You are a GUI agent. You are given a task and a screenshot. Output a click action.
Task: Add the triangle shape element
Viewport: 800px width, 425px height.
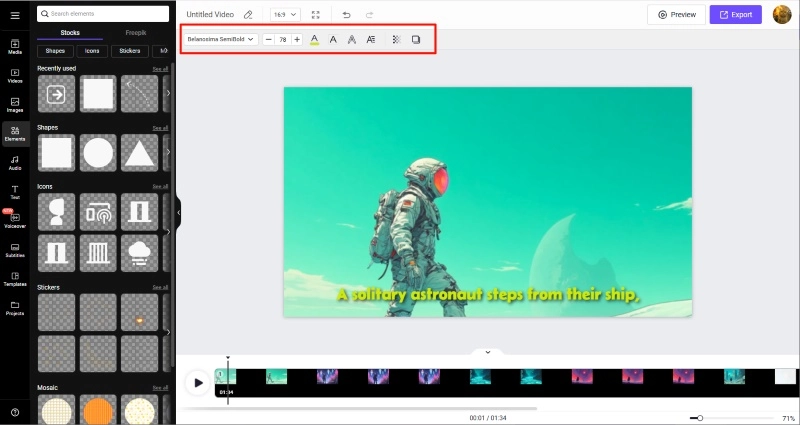[139, 153]
